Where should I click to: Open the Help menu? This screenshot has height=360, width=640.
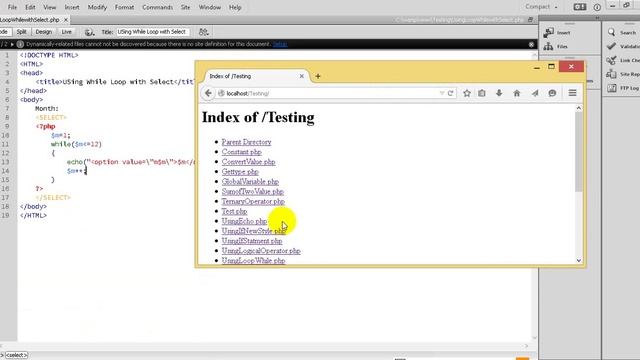pos(235,7)
